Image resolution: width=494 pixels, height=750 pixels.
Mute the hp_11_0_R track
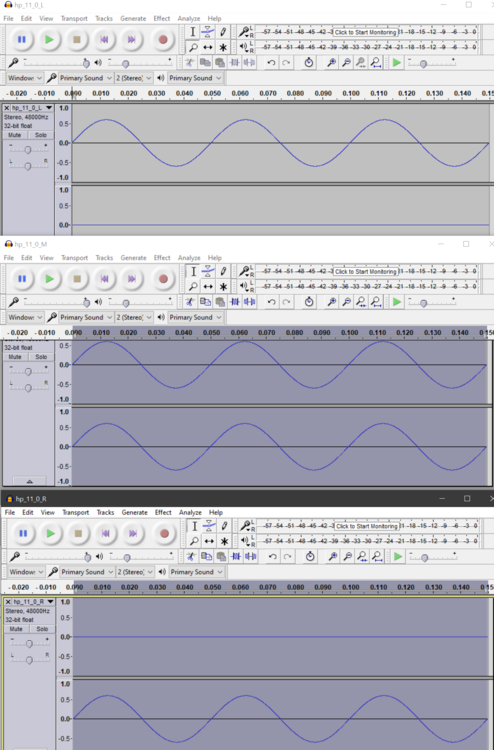coord(16,629)
